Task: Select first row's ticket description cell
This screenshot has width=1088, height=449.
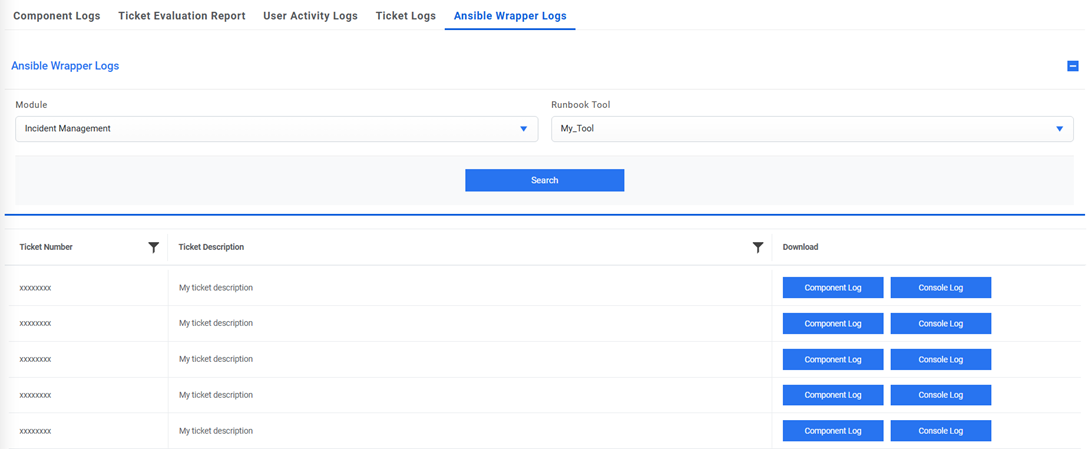Action: tap(216, 288)
